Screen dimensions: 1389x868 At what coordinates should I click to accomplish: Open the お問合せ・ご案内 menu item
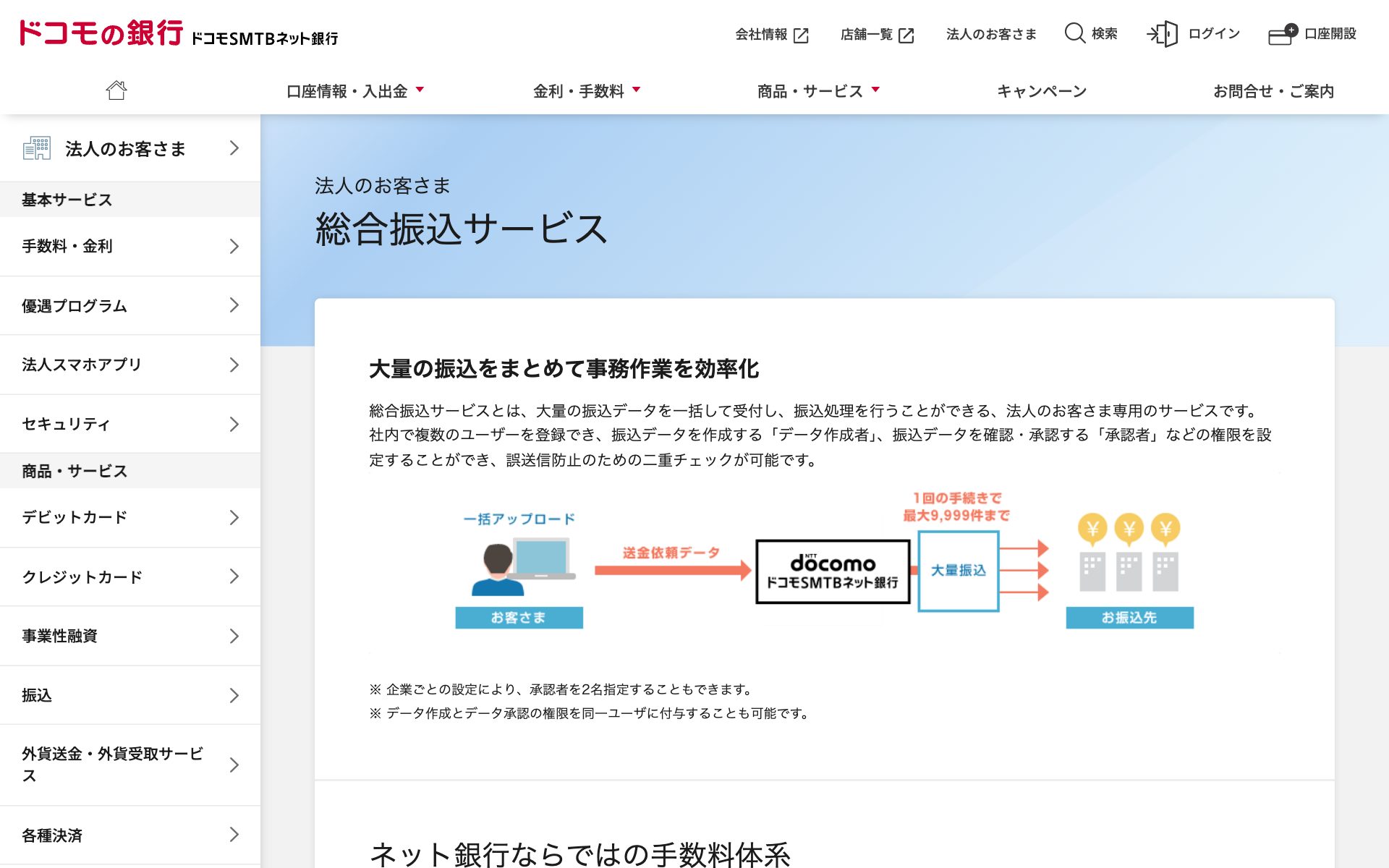[x=1273, y=91]
